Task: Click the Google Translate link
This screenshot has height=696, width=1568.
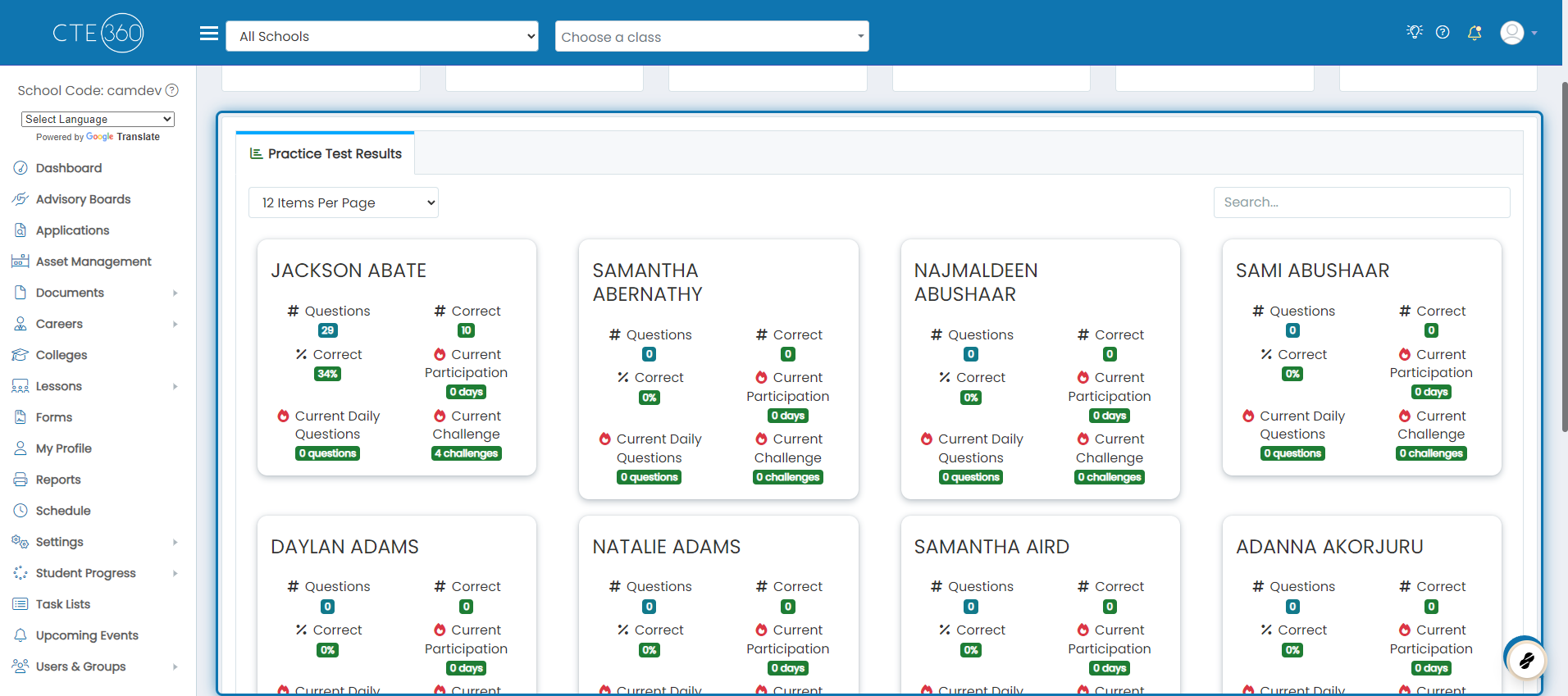Action: click(123, 137)
